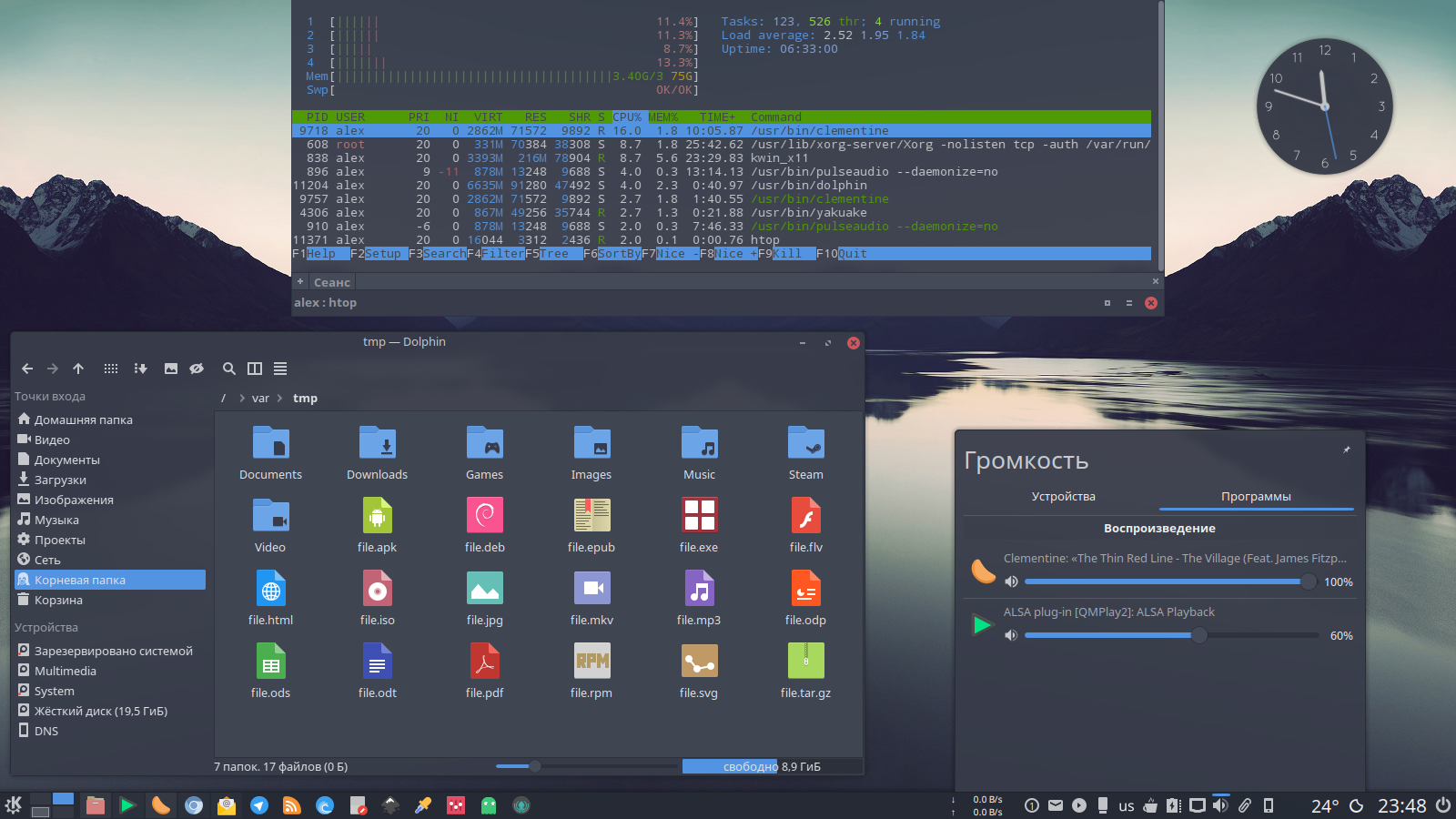Open the sort-by menu in Dolphin toolbar
Screen dimensions: 1456x819
140,369
